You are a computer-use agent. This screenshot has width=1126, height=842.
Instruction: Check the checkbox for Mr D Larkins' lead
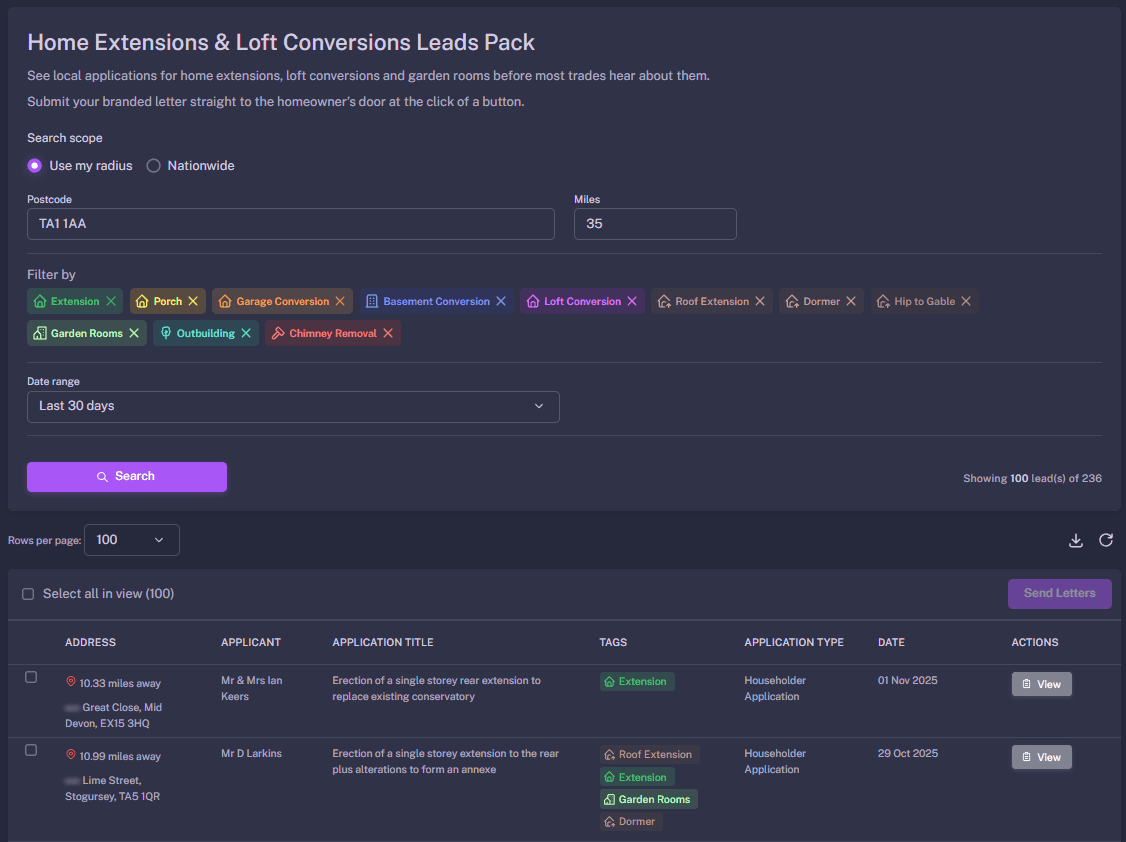(x=30, y=750)
